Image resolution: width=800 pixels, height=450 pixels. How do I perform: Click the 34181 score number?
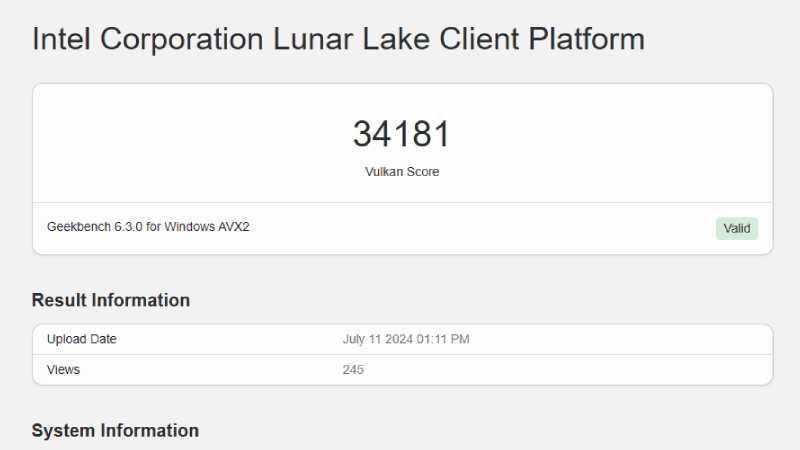(x=401, y=134)
